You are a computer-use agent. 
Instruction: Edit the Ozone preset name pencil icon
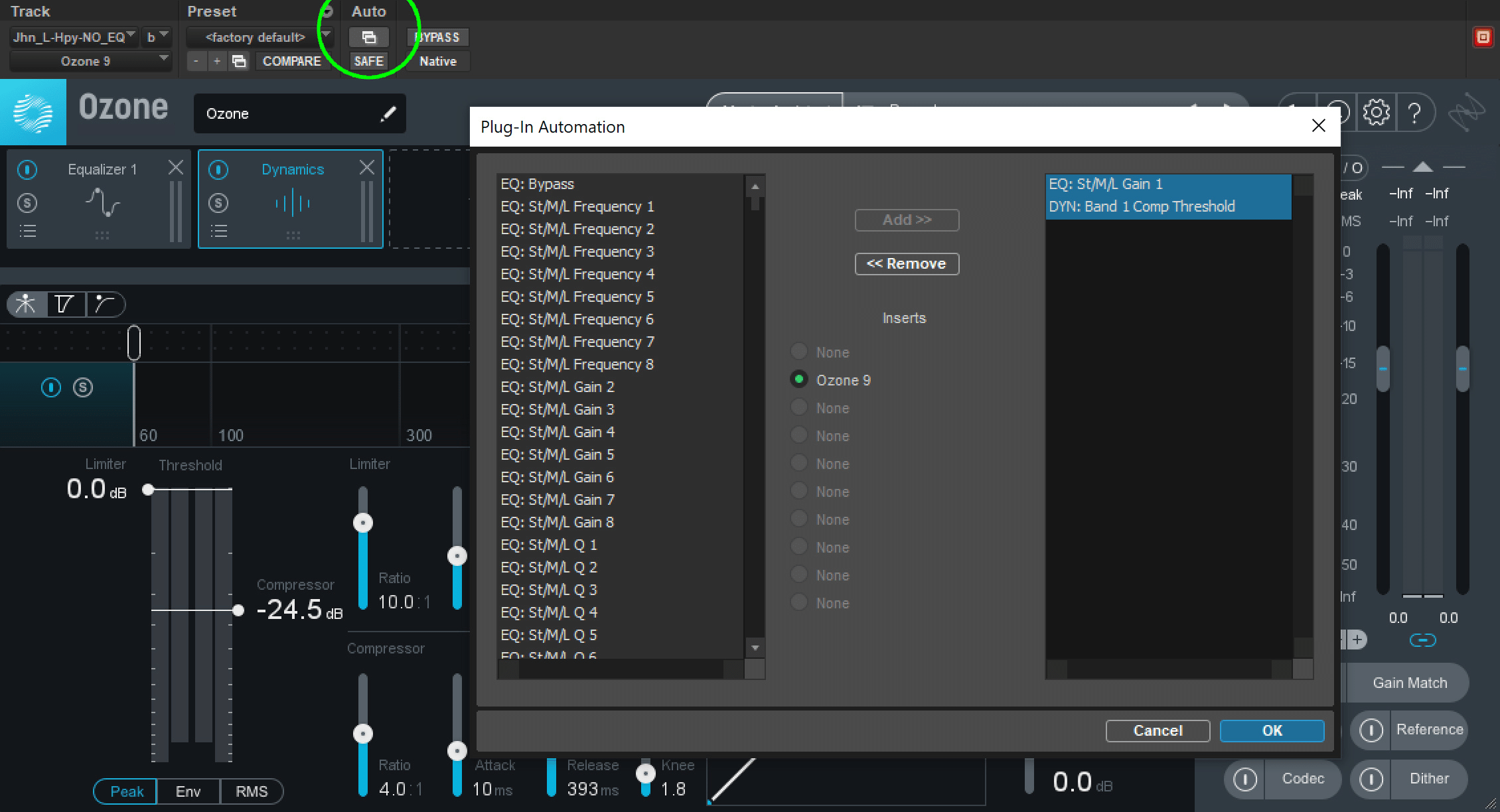click(x=388, y=114)
